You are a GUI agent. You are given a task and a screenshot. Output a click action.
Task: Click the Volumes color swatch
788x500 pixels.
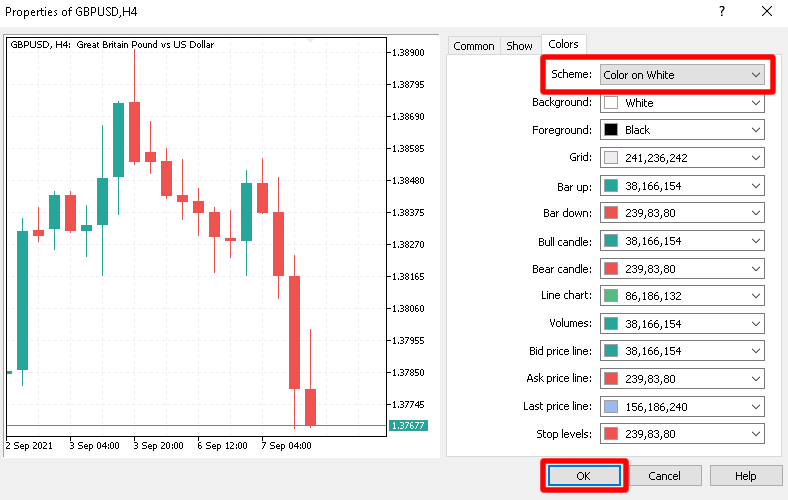pos(611,324)
